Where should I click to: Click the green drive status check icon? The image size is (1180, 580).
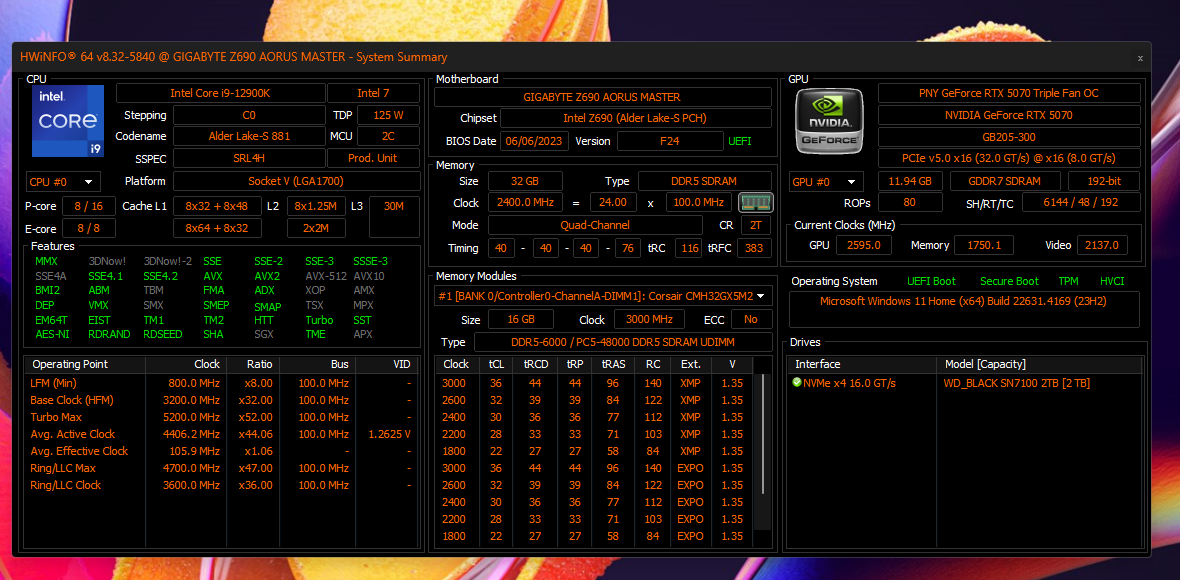click(797, 383)
